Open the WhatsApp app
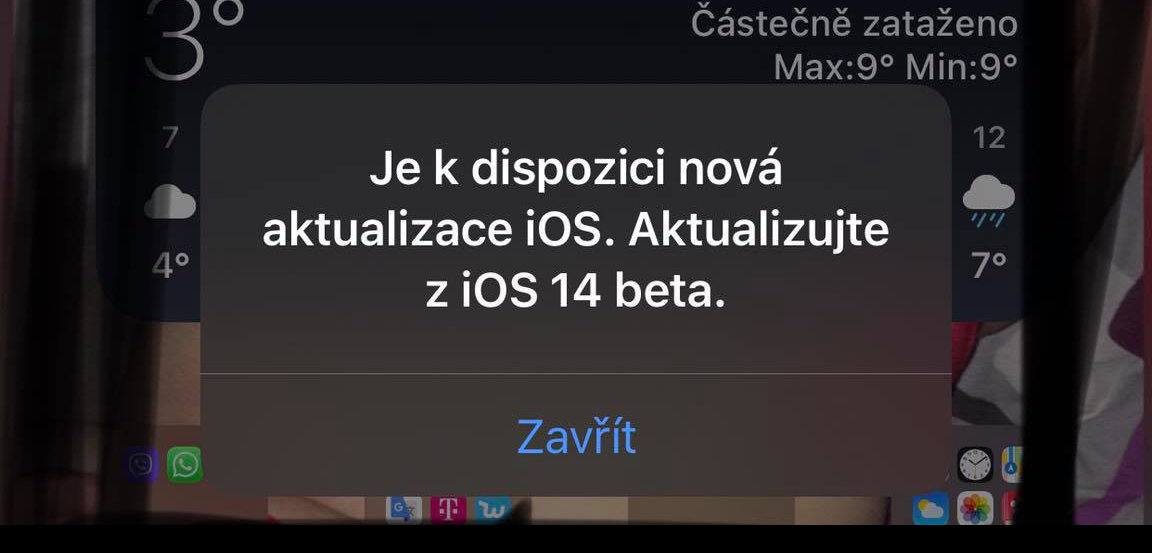 click(184, 464)
